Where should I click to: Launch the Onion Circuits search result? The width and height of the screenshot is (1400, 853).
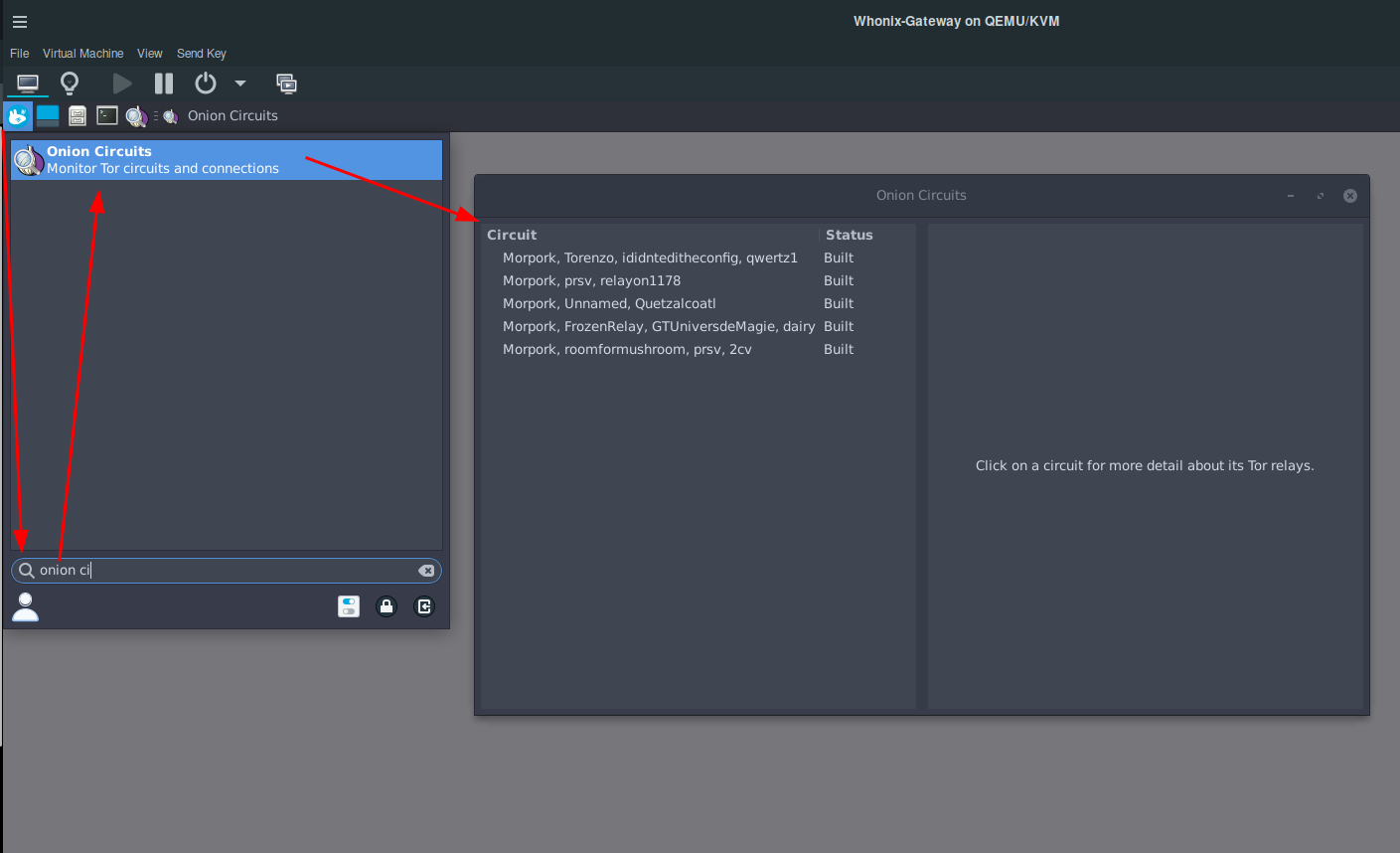[227, 160]
